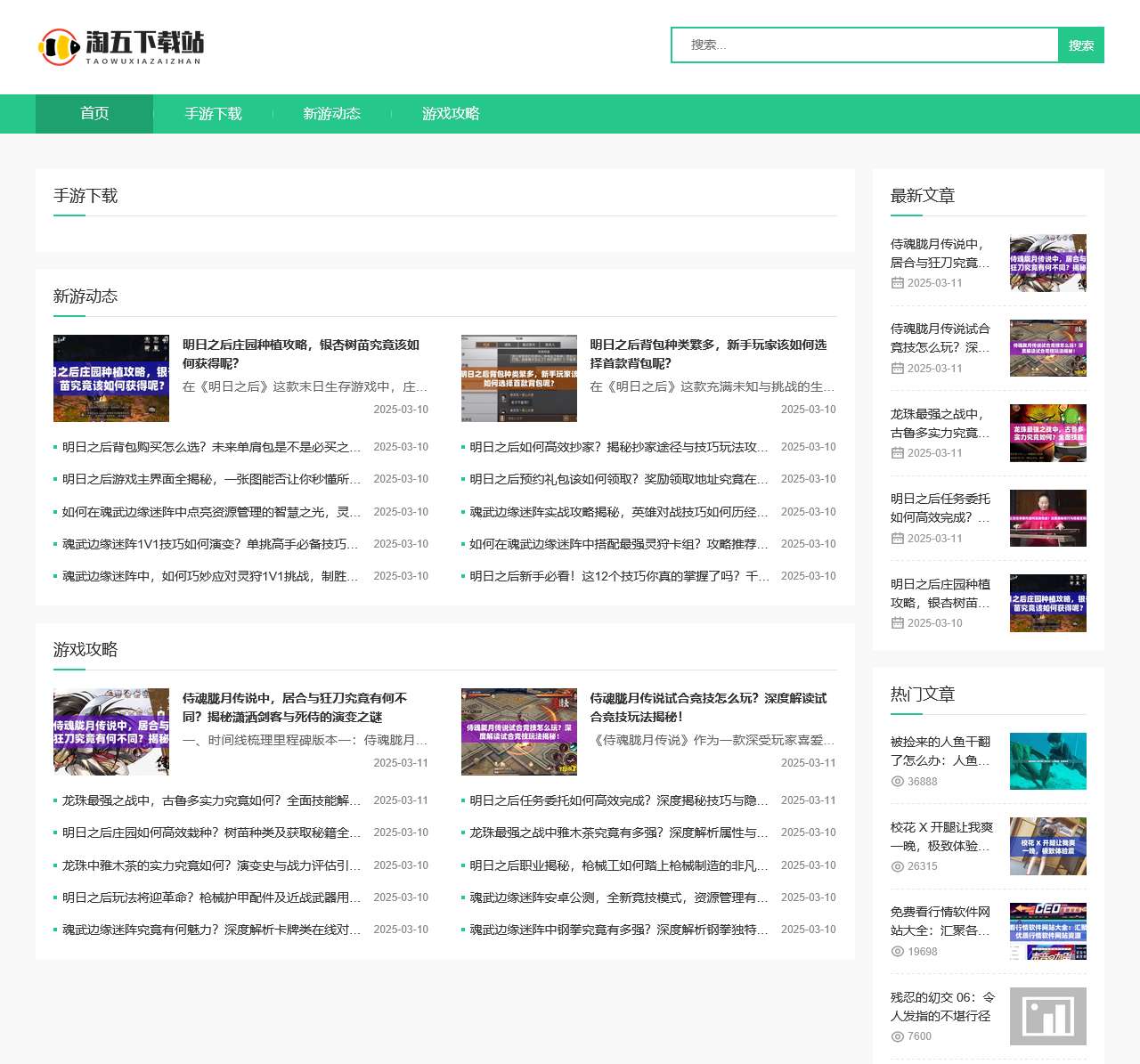The image size is (1140, 1064).
Task: Open article 明日之后游戏主界面全揭秘
Action: 211,479
